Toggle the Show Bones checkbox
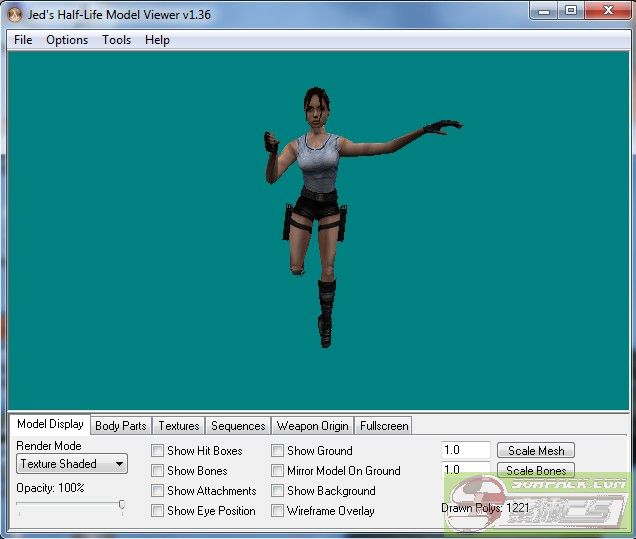636x539 pixels. (x=158, y=471)
